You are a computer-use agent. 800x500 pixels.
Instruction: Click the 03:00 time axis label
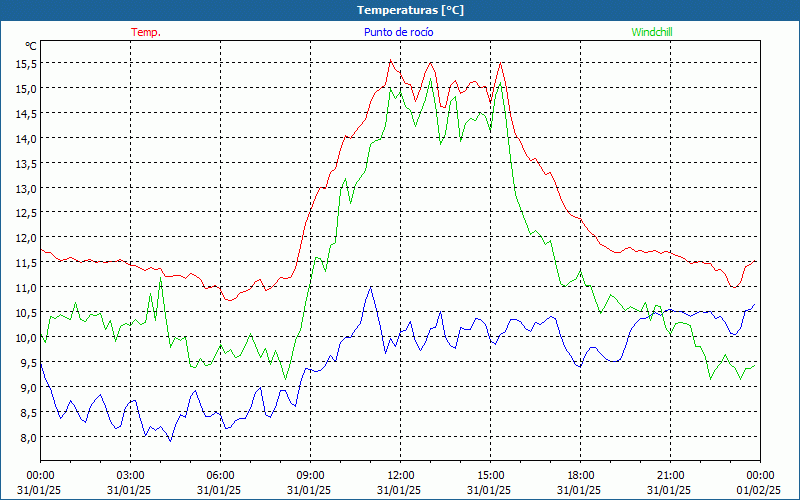click(131, 475)
